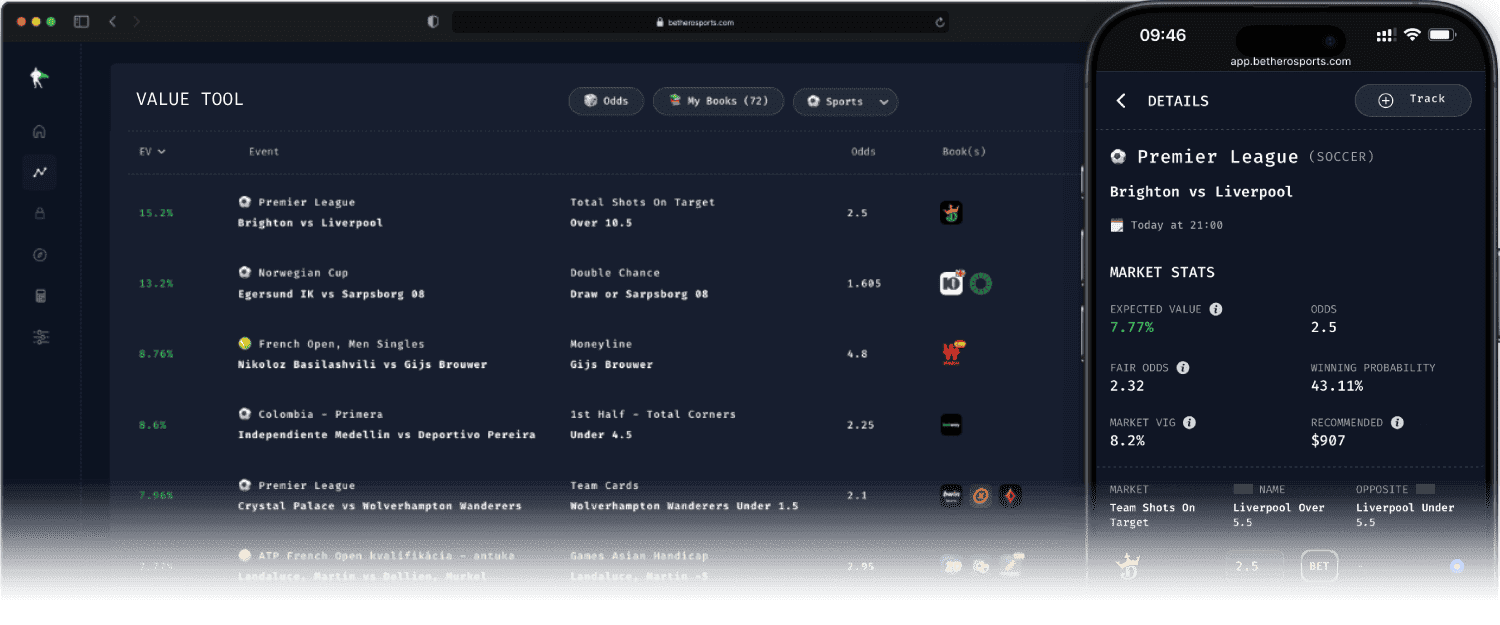Screen dimensions: 1500x625
Task: Click the info icon beside Fair Odds
Action: tap(1183, 367)
